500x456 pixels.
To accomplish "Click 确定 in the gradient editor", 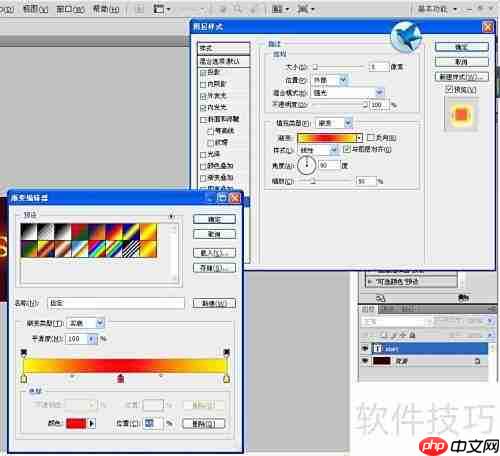I will click(214, 219).
